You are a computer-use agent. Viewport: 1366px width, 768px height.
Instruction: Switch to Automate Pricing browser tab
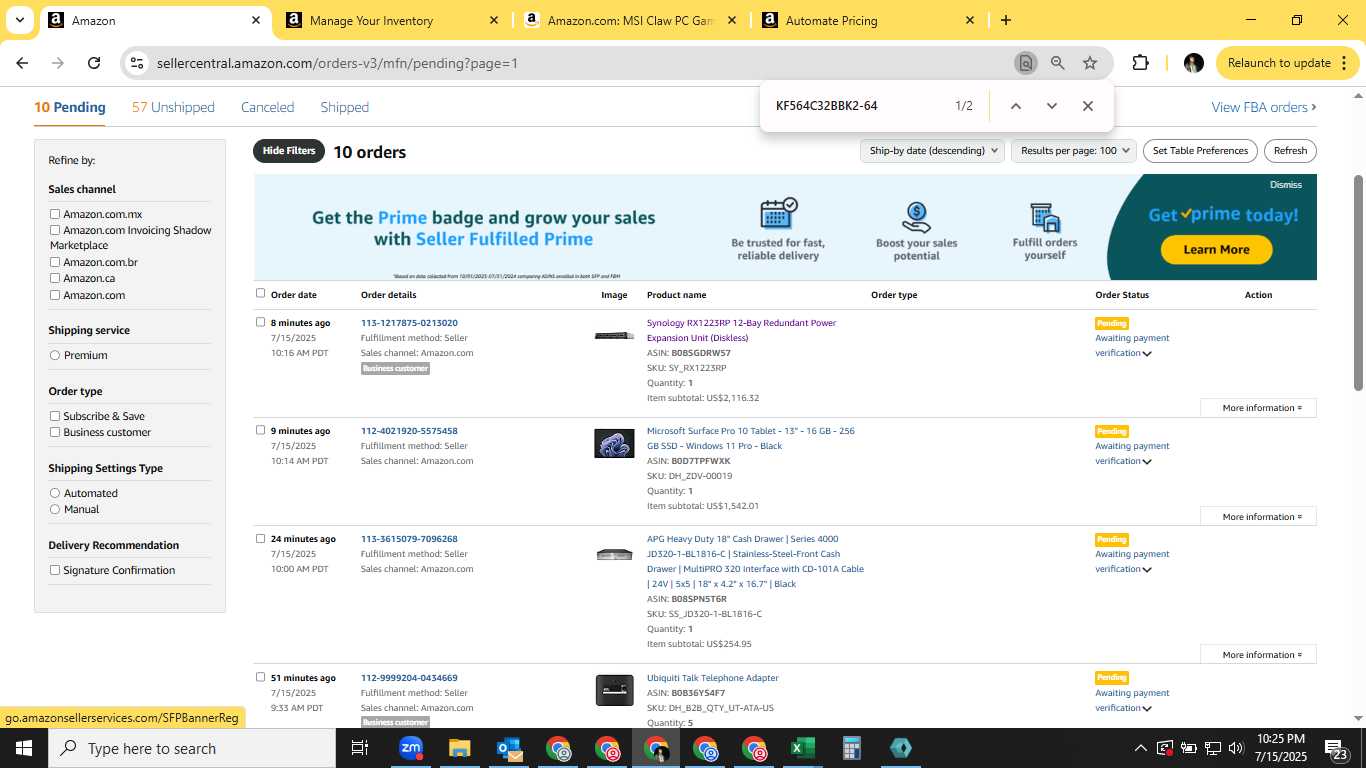coord(866,20)
